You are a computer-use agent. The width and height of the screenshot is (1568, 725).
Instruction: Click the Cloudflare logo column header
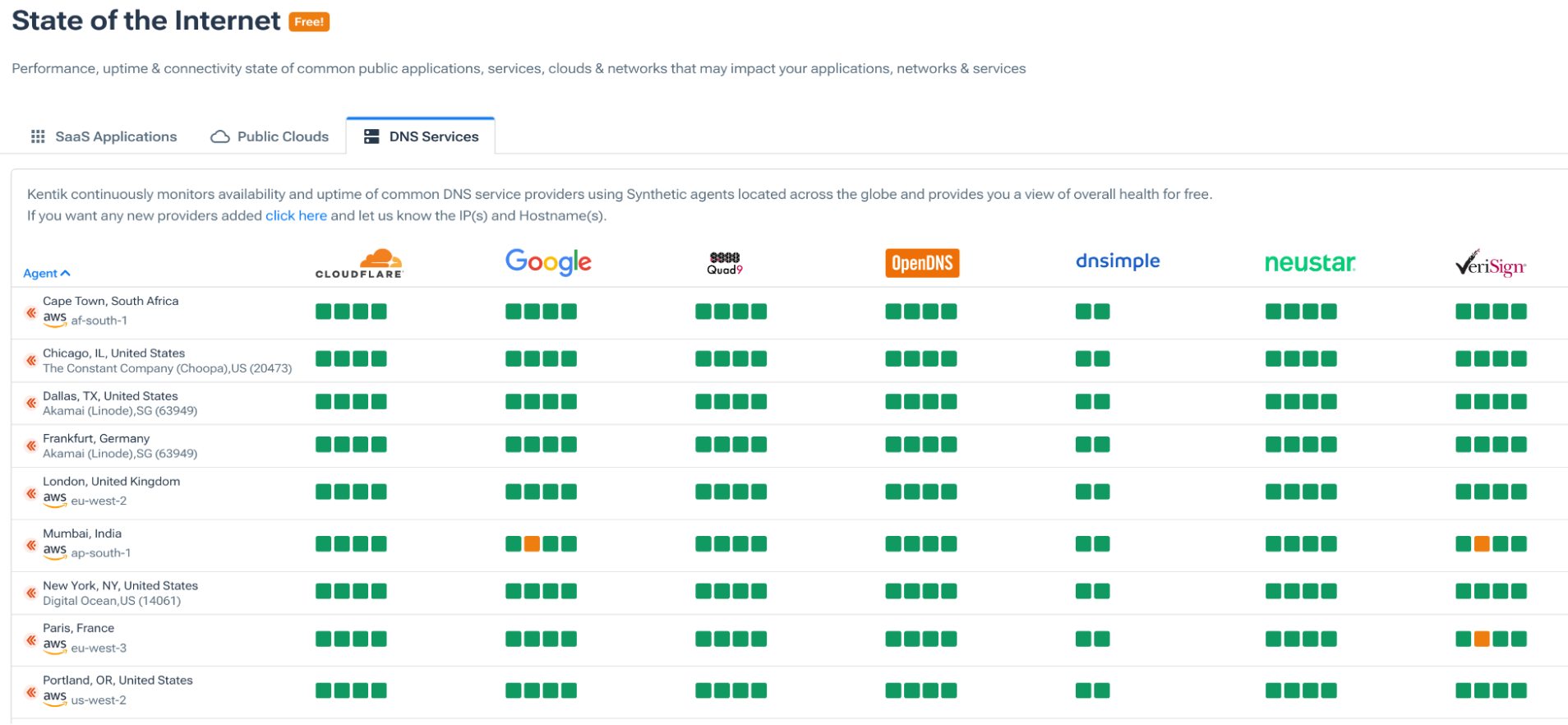[360, 263]
